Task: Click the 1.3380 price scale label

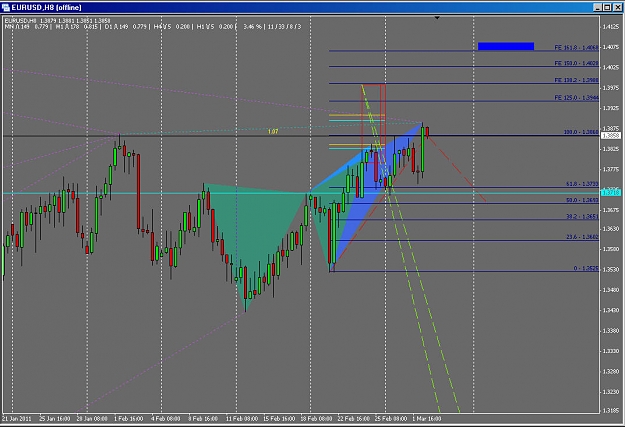Action: pos(611,331)
